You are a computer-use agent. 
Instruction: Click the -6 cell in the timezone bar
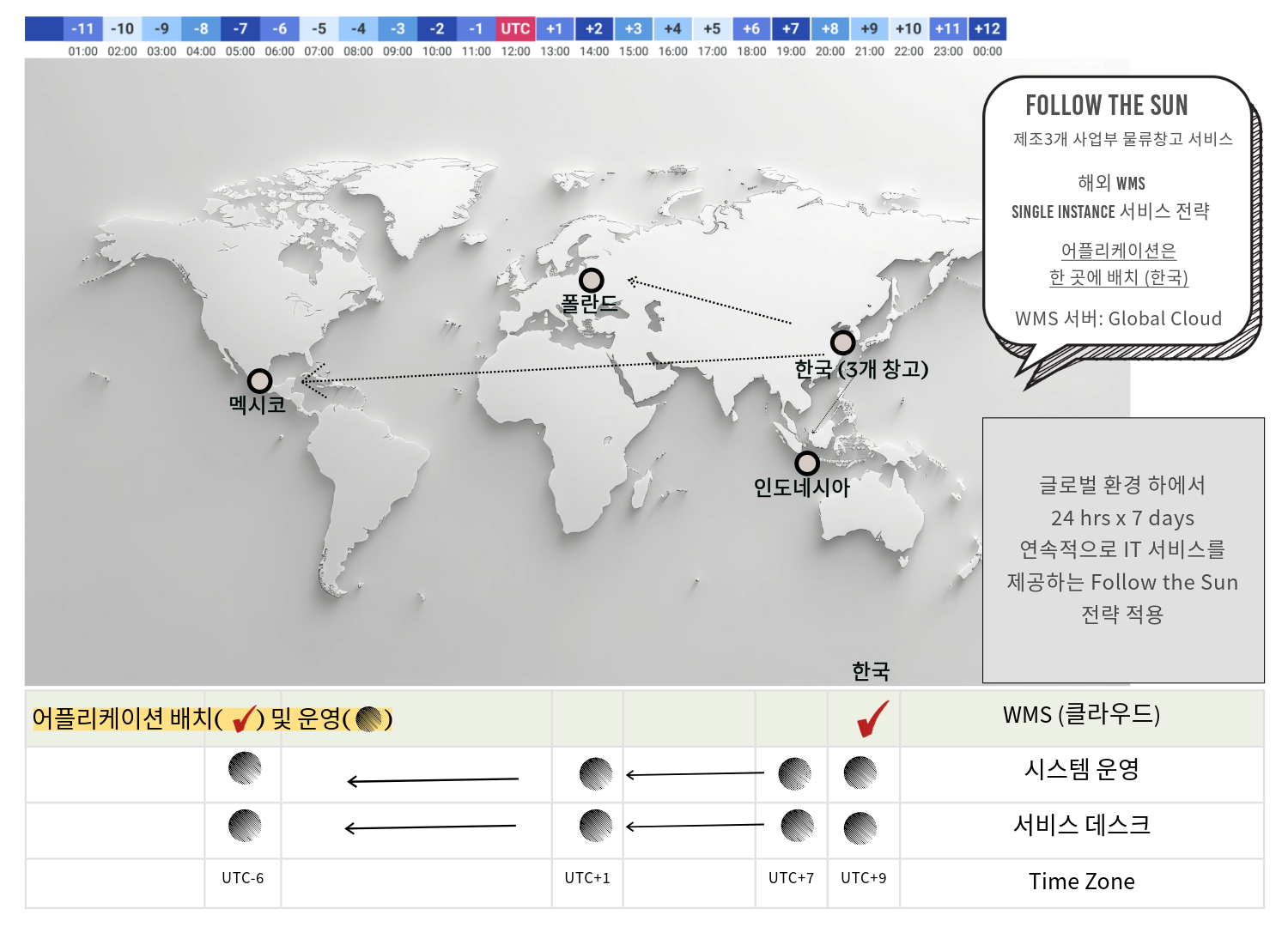280,29
